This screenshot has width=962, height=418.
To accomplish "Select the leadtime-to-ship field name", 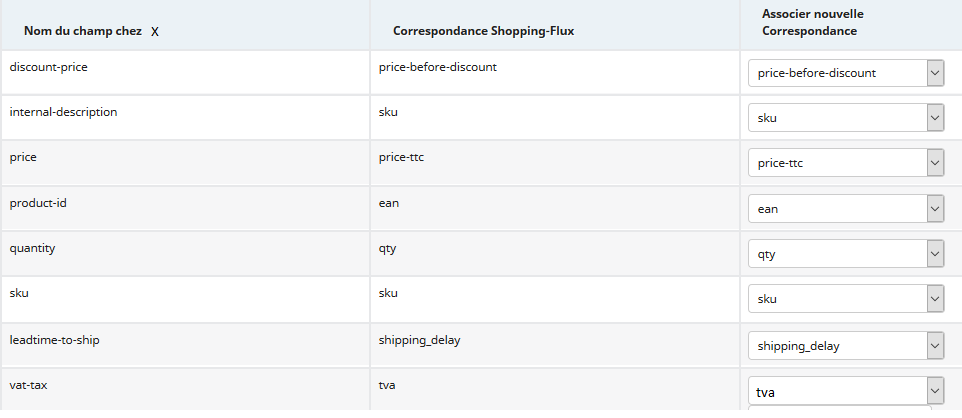I will (x=55, y=339).
